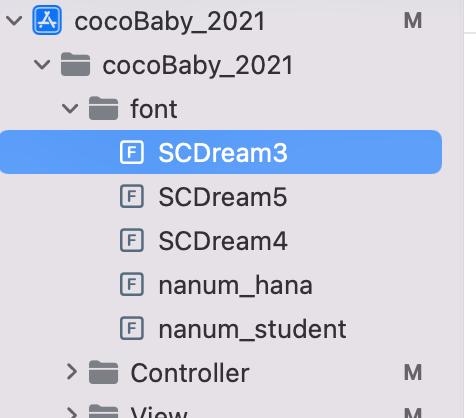476x418 pixels.
Task: Select the nanum_student file name
Action: [252, 329]
